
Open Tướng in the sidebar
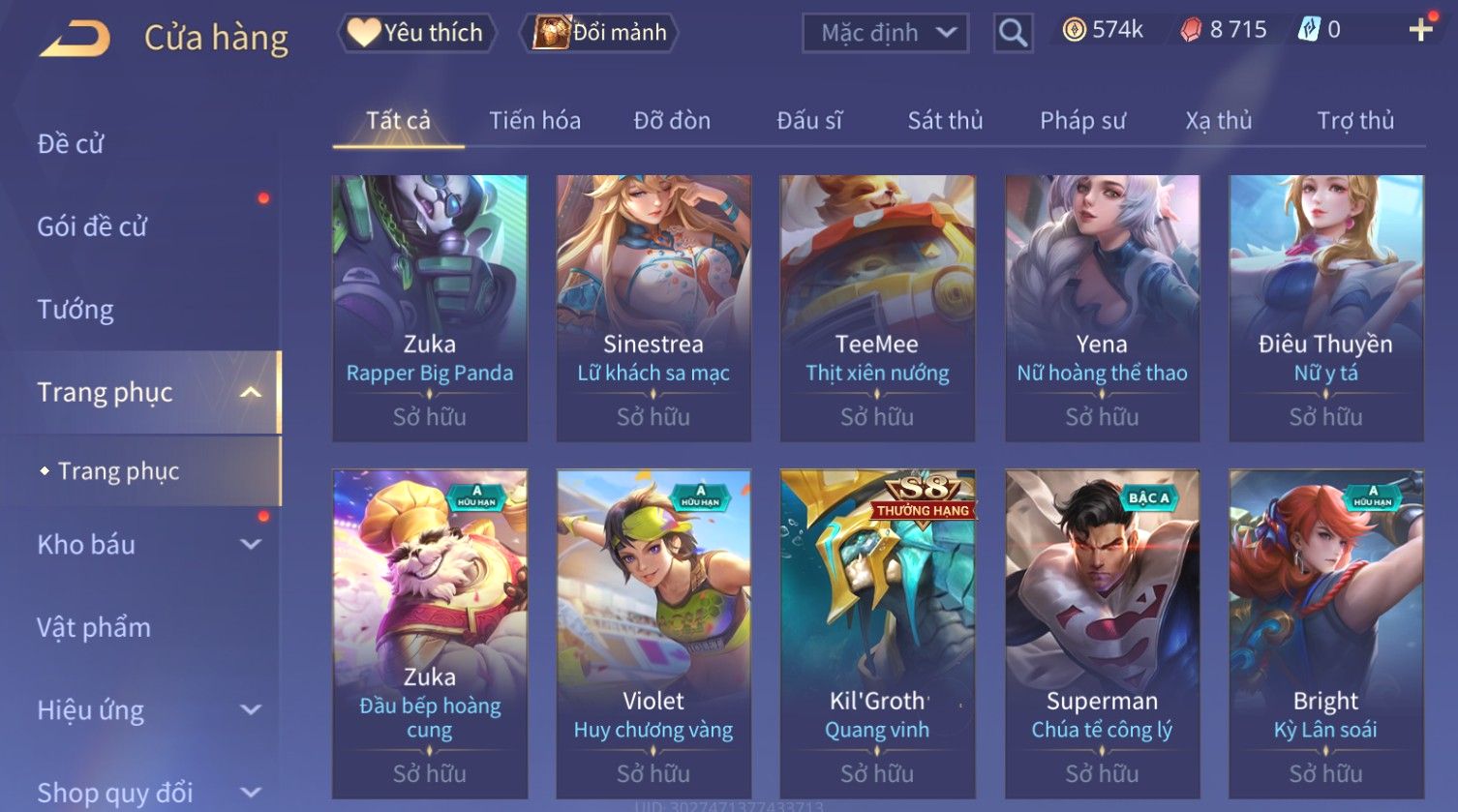pos(76,310)
